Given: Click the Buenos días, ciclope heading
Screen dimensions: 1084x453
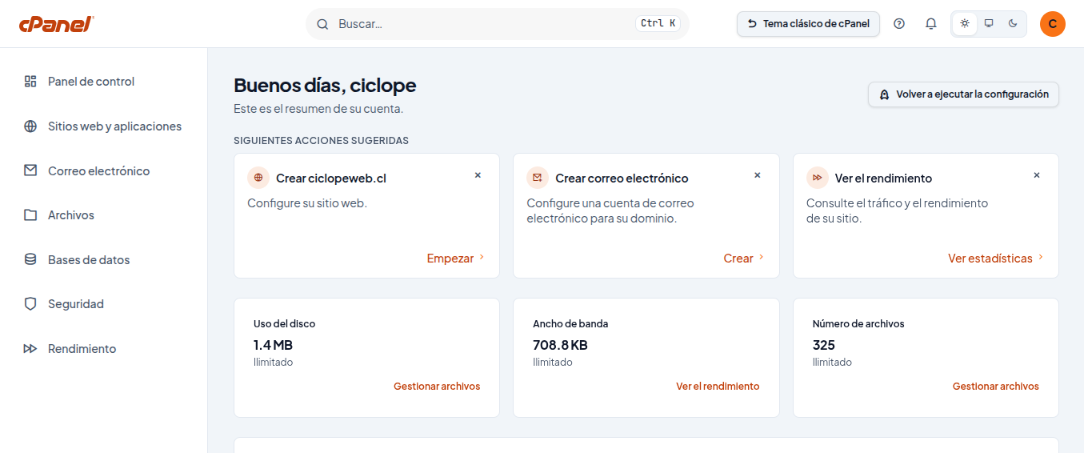Looking at the screenshot, I should 325,86.
